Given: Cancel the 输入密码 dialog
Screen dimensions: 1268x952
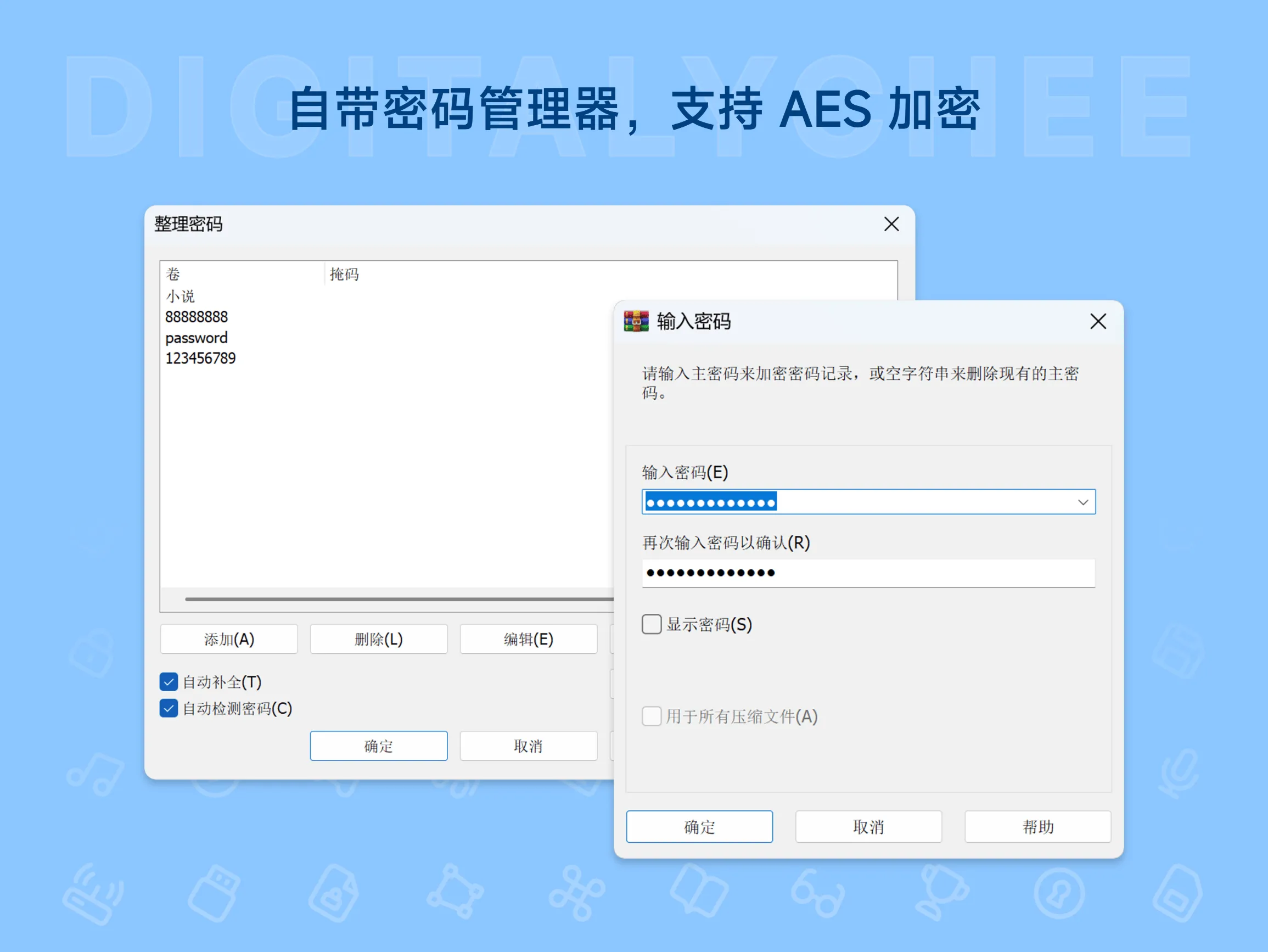Looking at the screenshot, I should coord(868,826).
